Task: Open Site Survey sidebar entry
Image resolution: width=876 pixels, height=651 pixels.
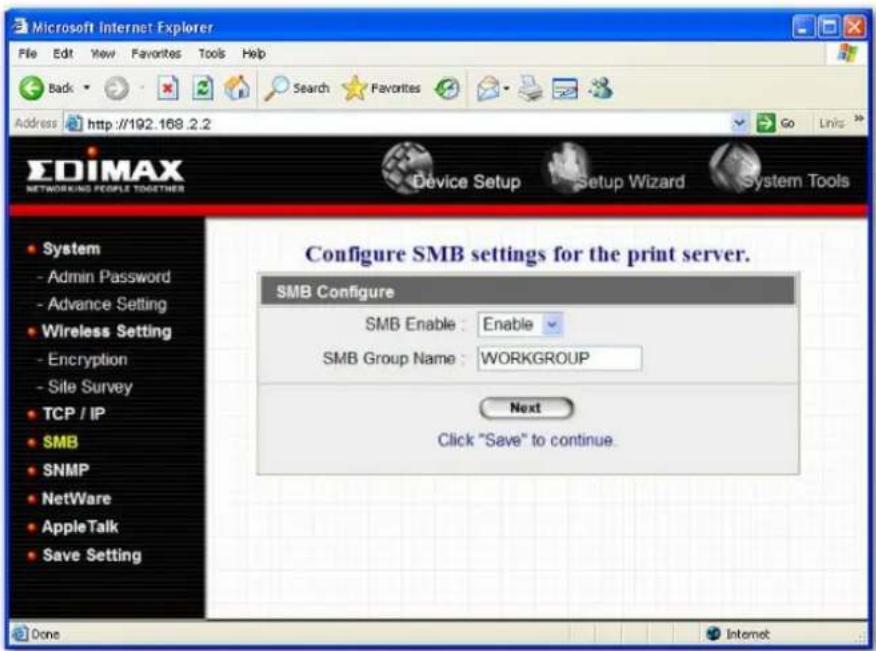Action: 90,387
